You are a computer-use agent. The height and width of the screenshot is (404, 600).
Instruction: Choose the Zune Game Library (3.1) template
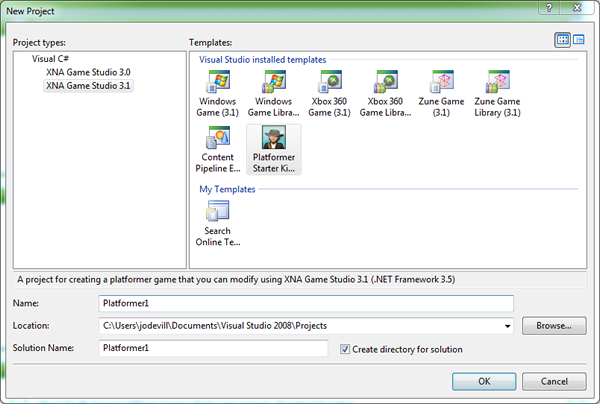[497, 94]
